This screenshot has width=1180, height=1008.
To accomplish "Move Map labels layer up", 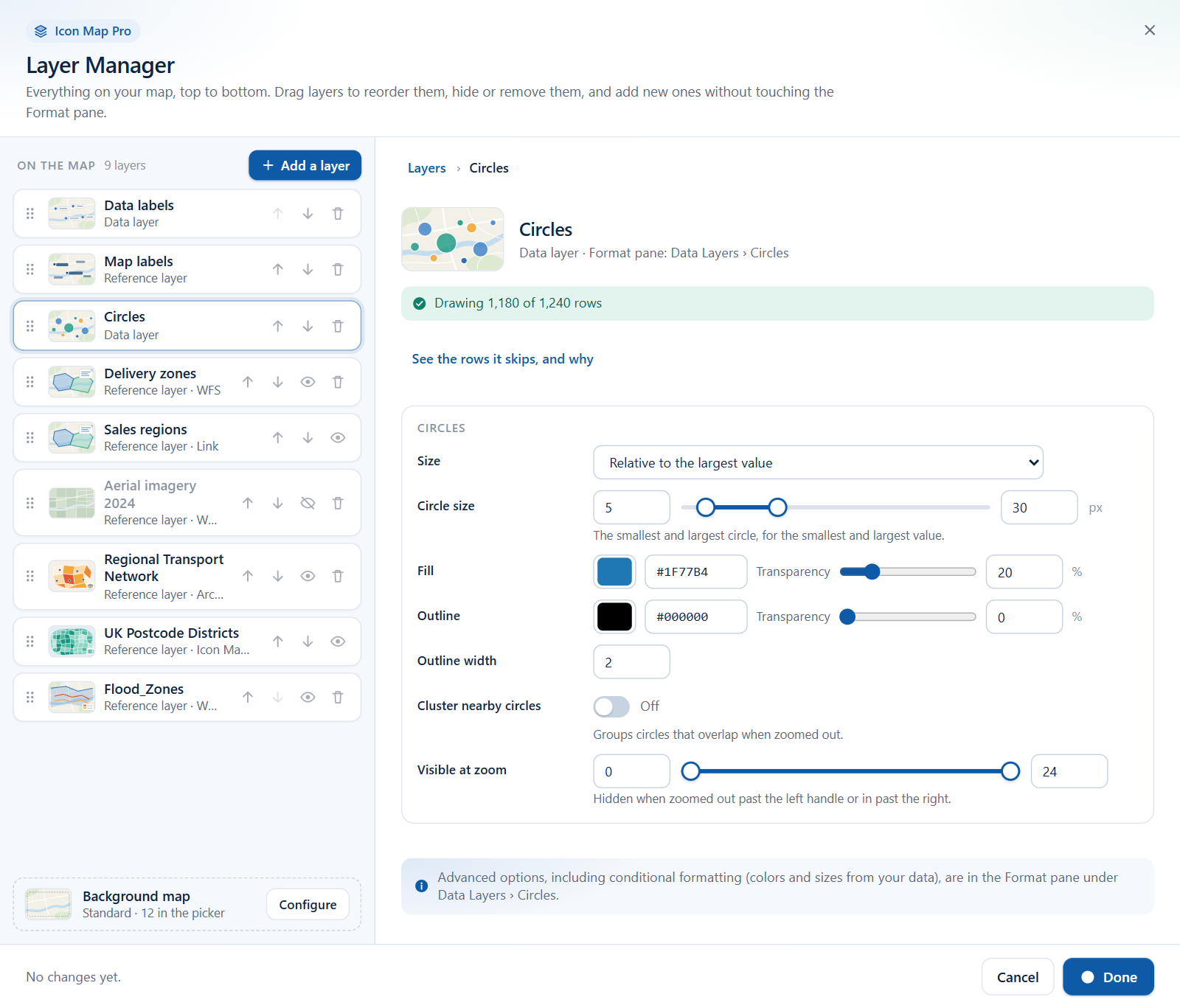I will tap(277, 270).
